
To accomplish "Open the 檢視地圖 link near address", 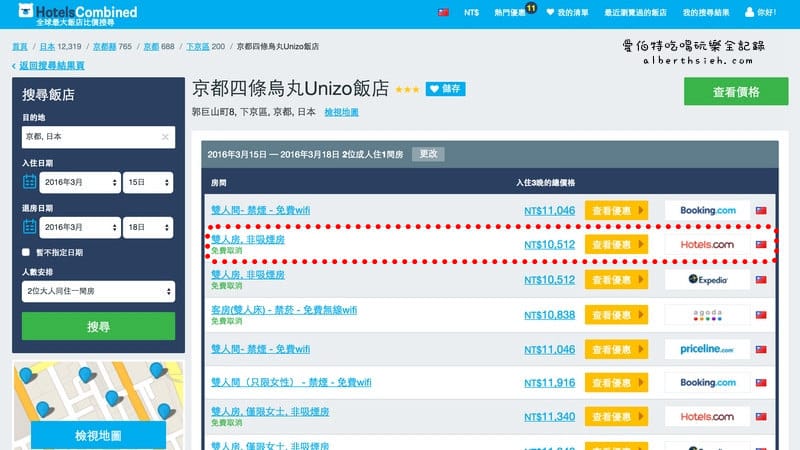I will click(x=341, y=112).
